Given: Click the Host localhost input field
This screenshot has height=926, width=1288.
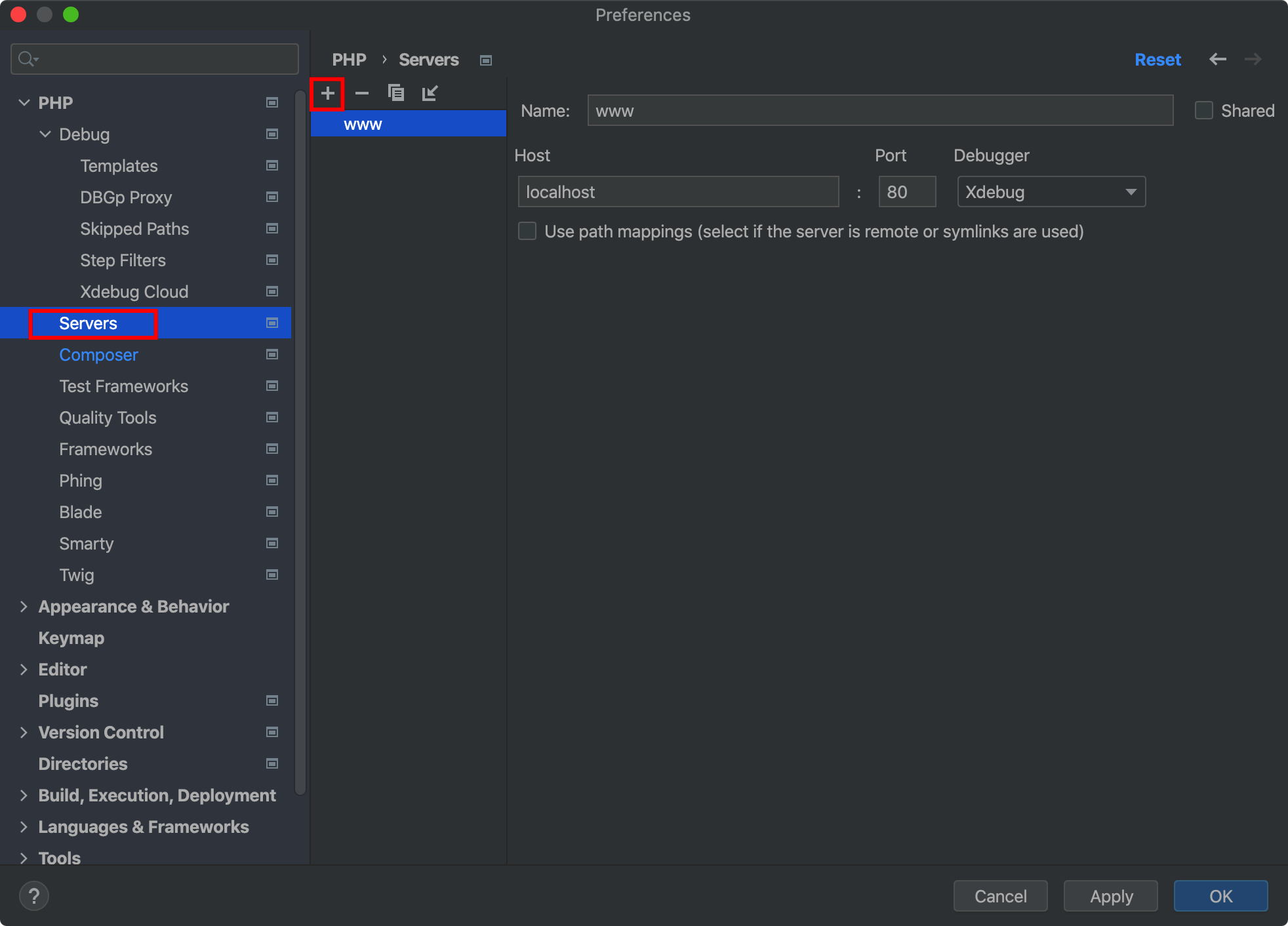Looking at the screenshot, I should coord(677,192).
